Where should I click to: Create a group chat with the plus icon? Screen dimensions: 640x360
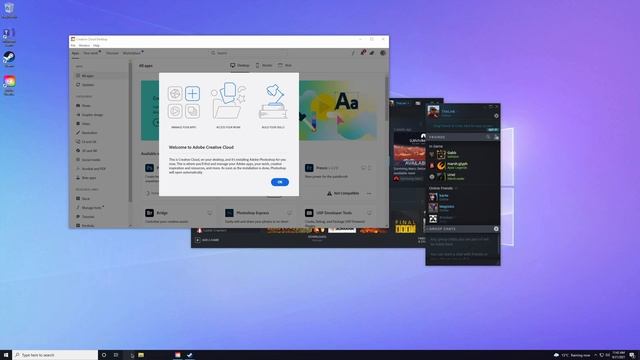point(496,229)
